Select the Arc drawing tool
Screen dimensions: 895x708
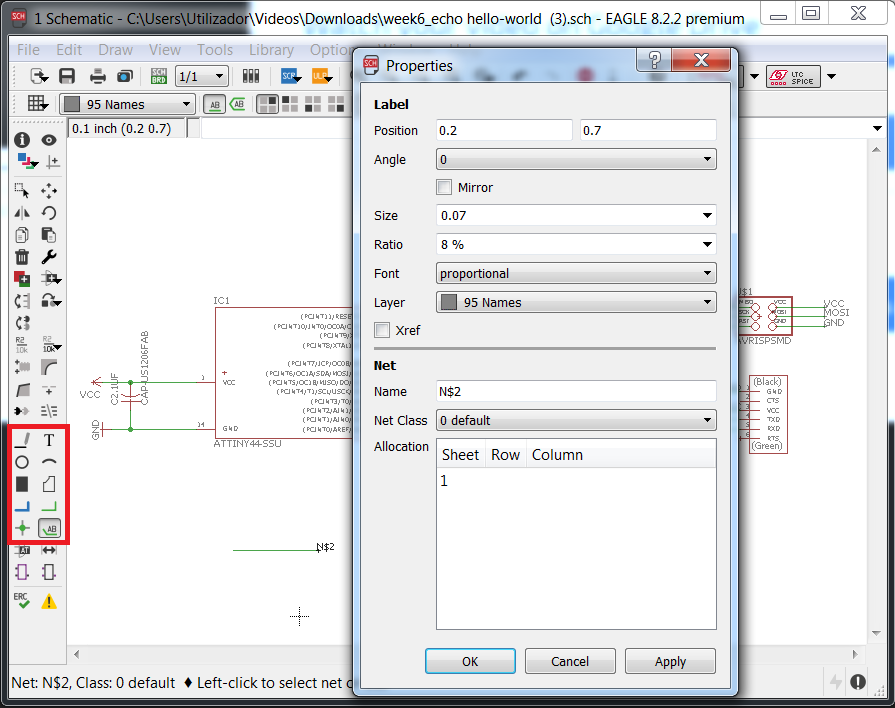click(49, 462)
